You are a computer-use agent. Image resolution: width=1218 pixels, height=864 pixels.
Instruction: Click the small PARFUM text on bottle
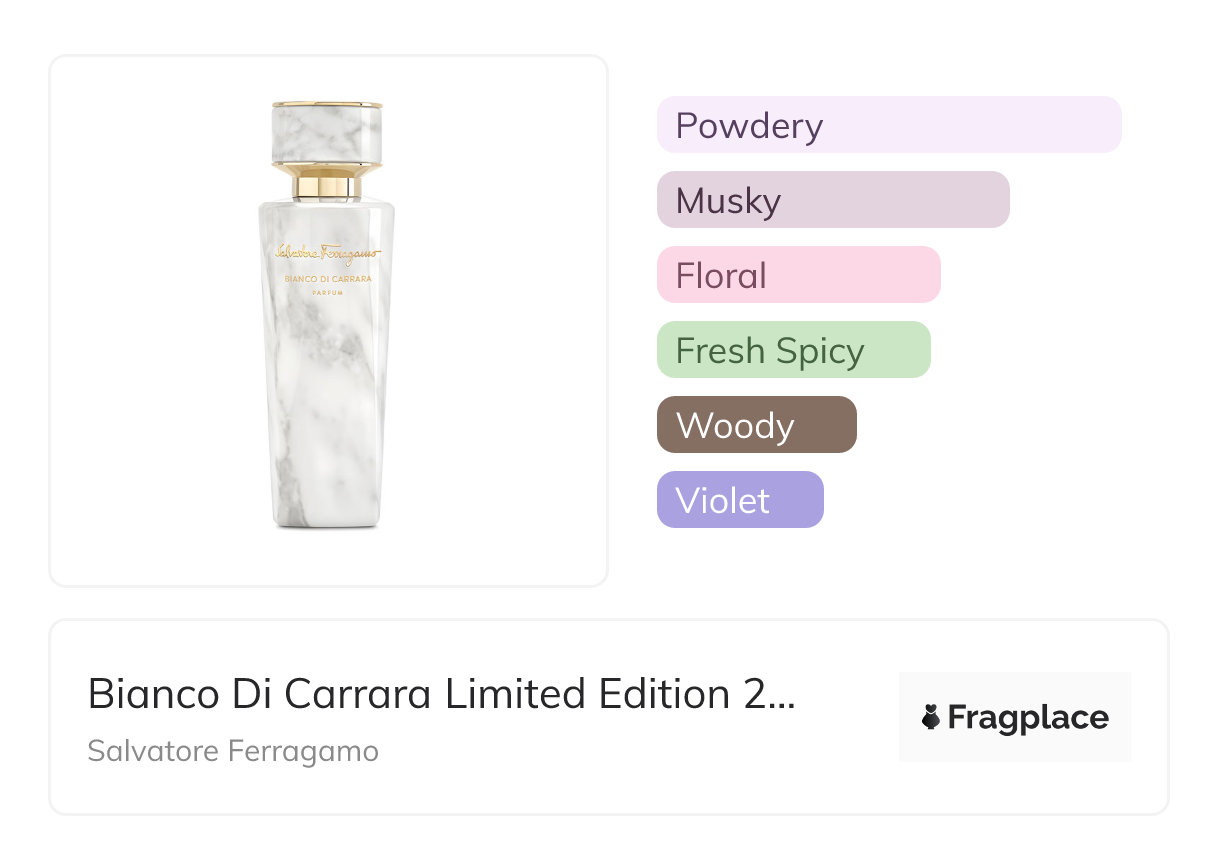pyautogui.click(x=328, y=292)
